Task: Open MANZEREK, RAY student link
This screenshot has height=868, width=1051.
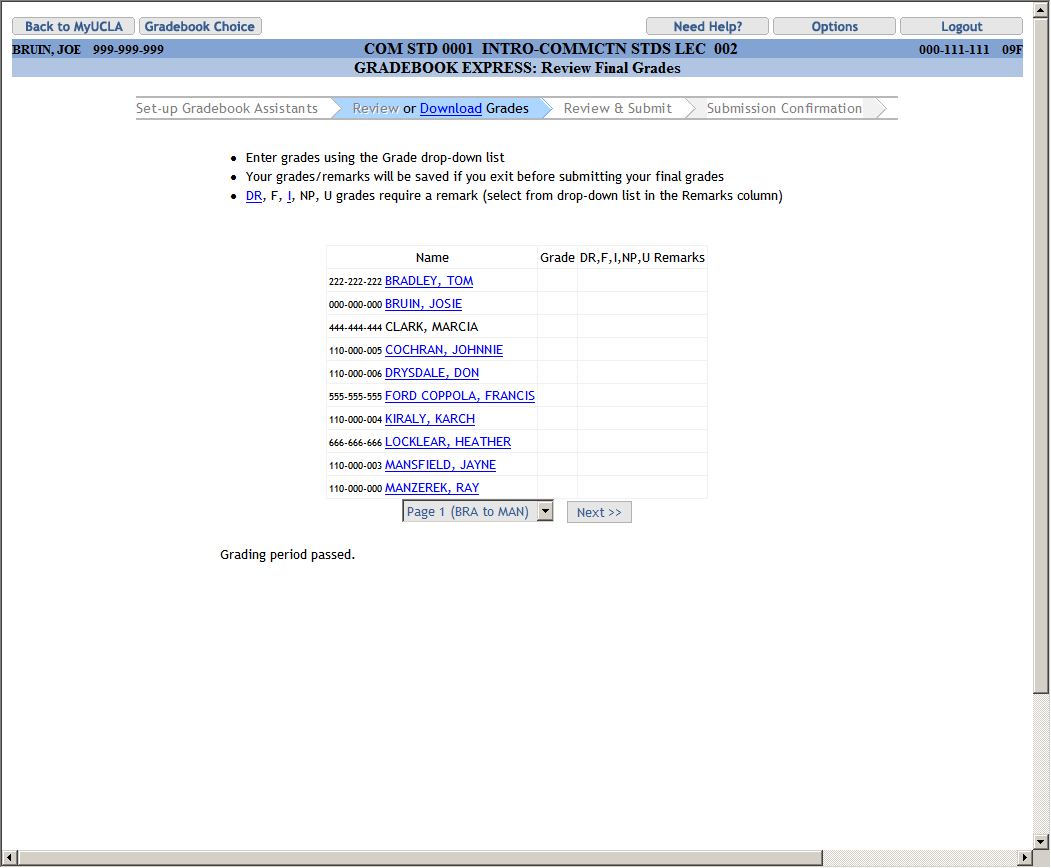Action: coord(431,488)
